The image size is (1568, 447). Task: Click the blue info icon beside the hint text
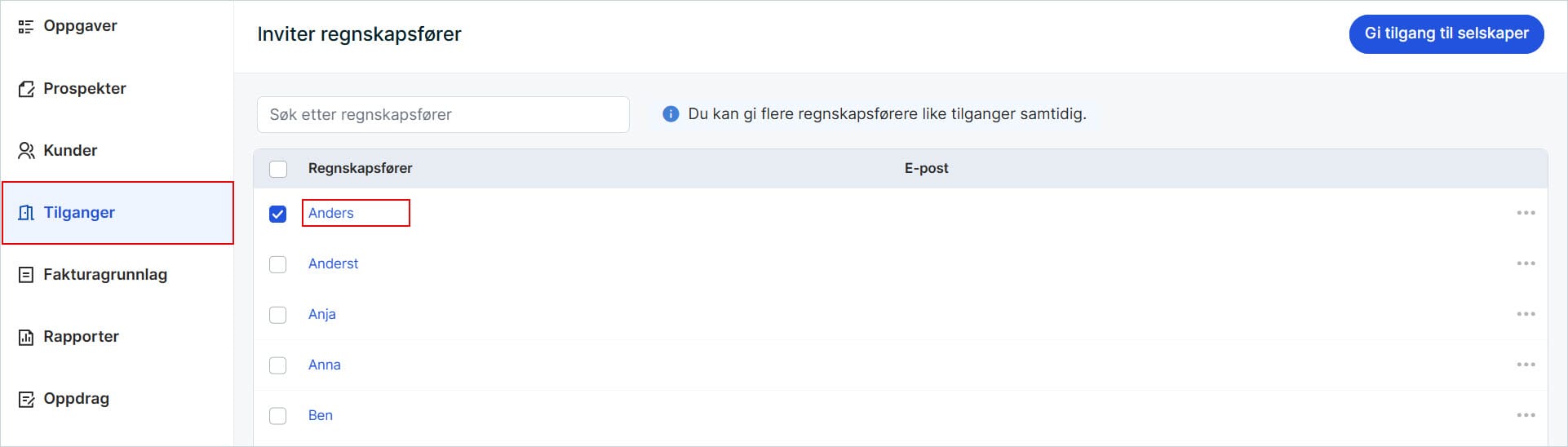pos(671,114)
